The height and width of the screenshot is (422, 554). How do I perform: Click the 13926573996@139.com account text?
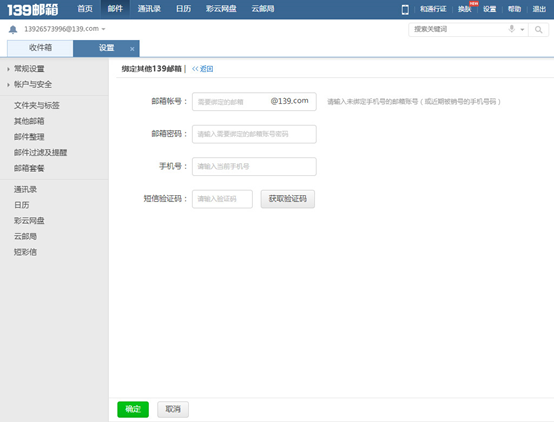[x=61, y=29]
